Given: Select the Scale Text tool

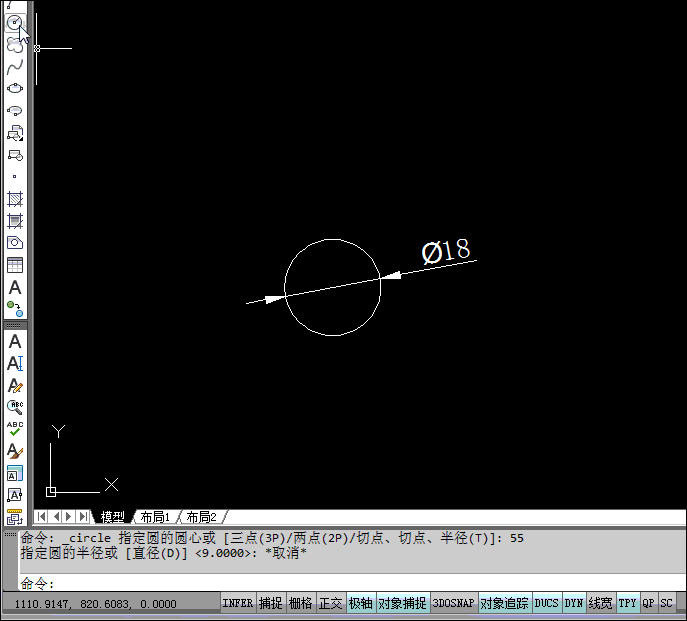Looking at the screenshot, I should click(15, 473).
